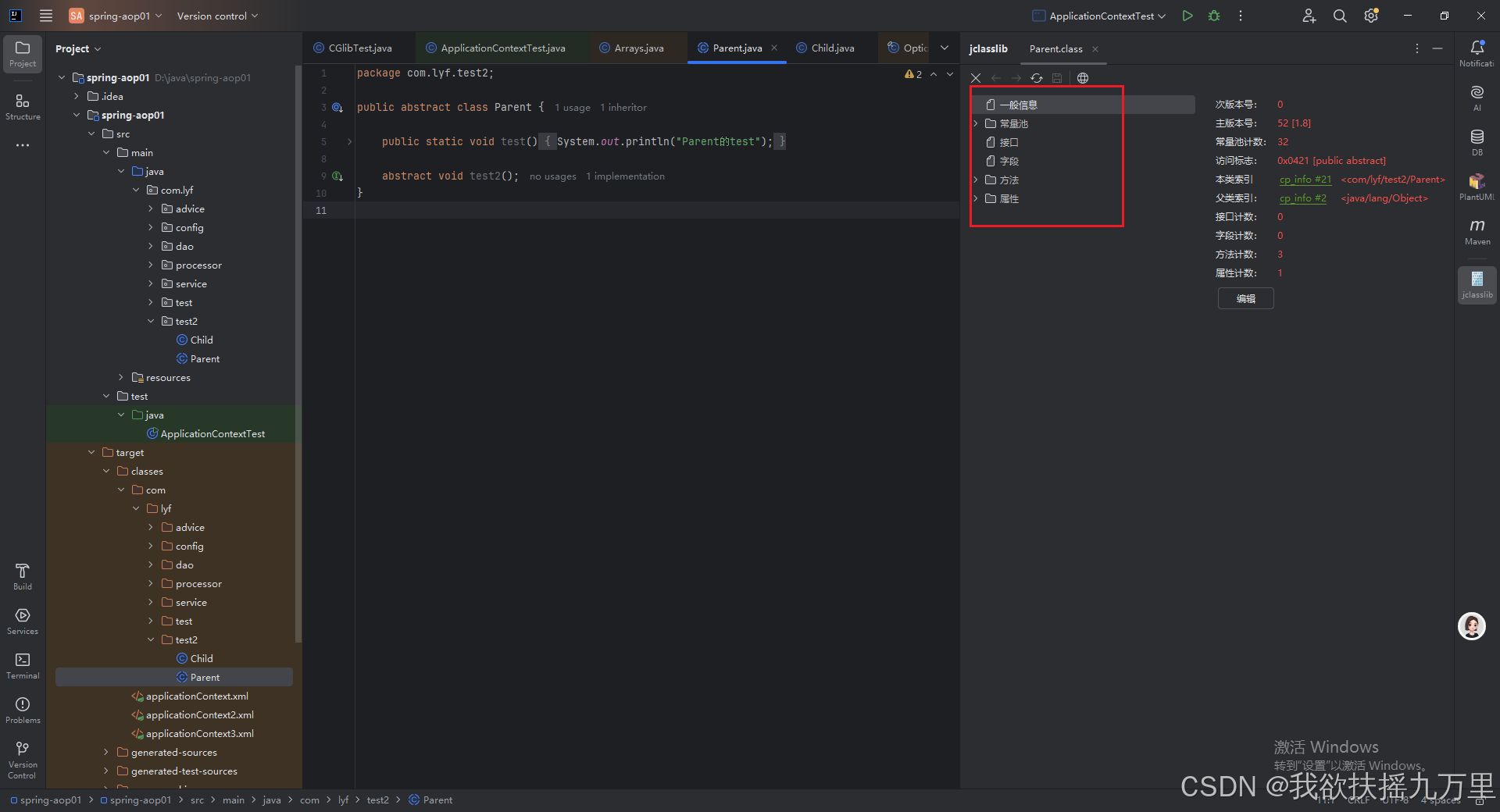Click lyf in the breadcrumb bar
This screenshot has width=1500, height=812.
pos(344,800)
